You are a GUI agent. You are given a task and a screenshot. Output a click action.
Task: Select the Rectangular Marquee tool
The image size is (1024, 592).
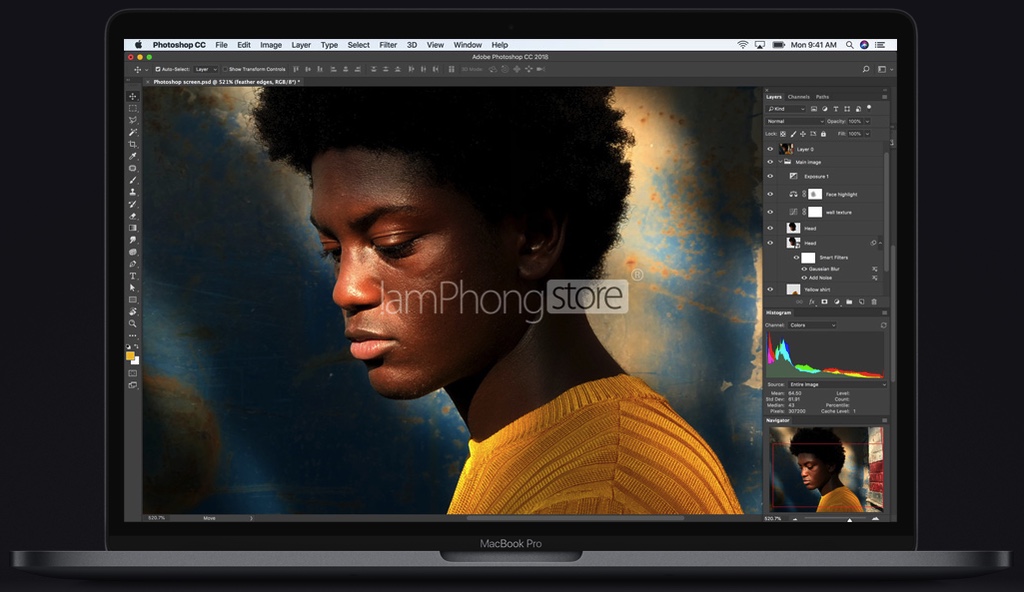coord(133,108)
